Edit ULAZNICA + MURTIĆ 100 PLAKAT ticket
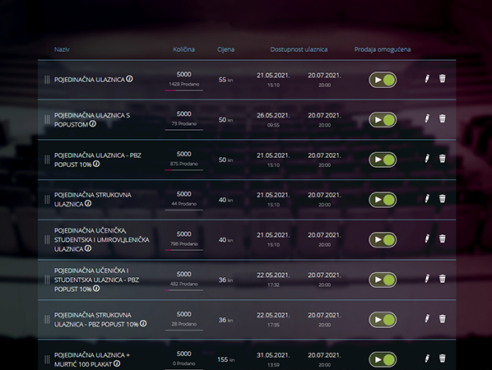492x370 pixels. [427, 358]
